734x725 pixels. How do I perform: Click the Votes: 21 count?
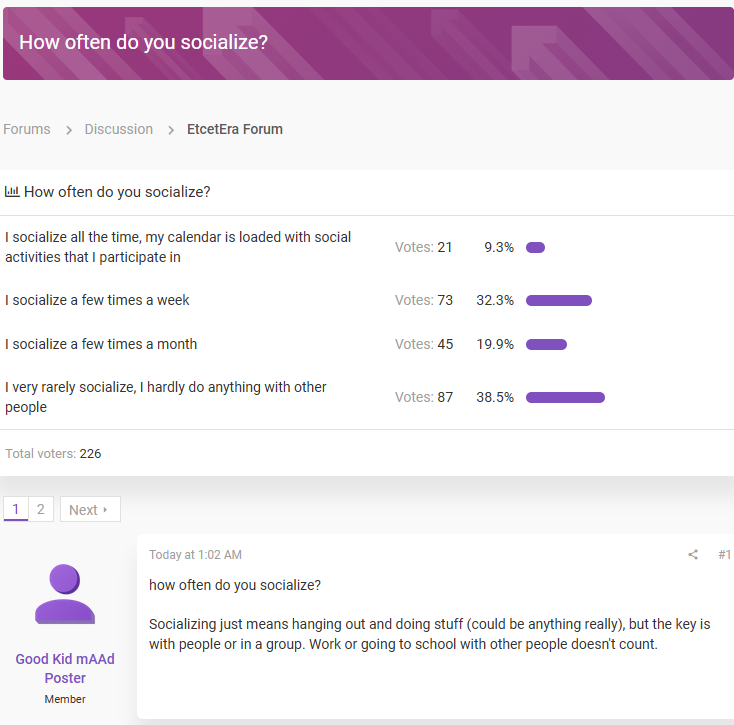pos(423,247)
